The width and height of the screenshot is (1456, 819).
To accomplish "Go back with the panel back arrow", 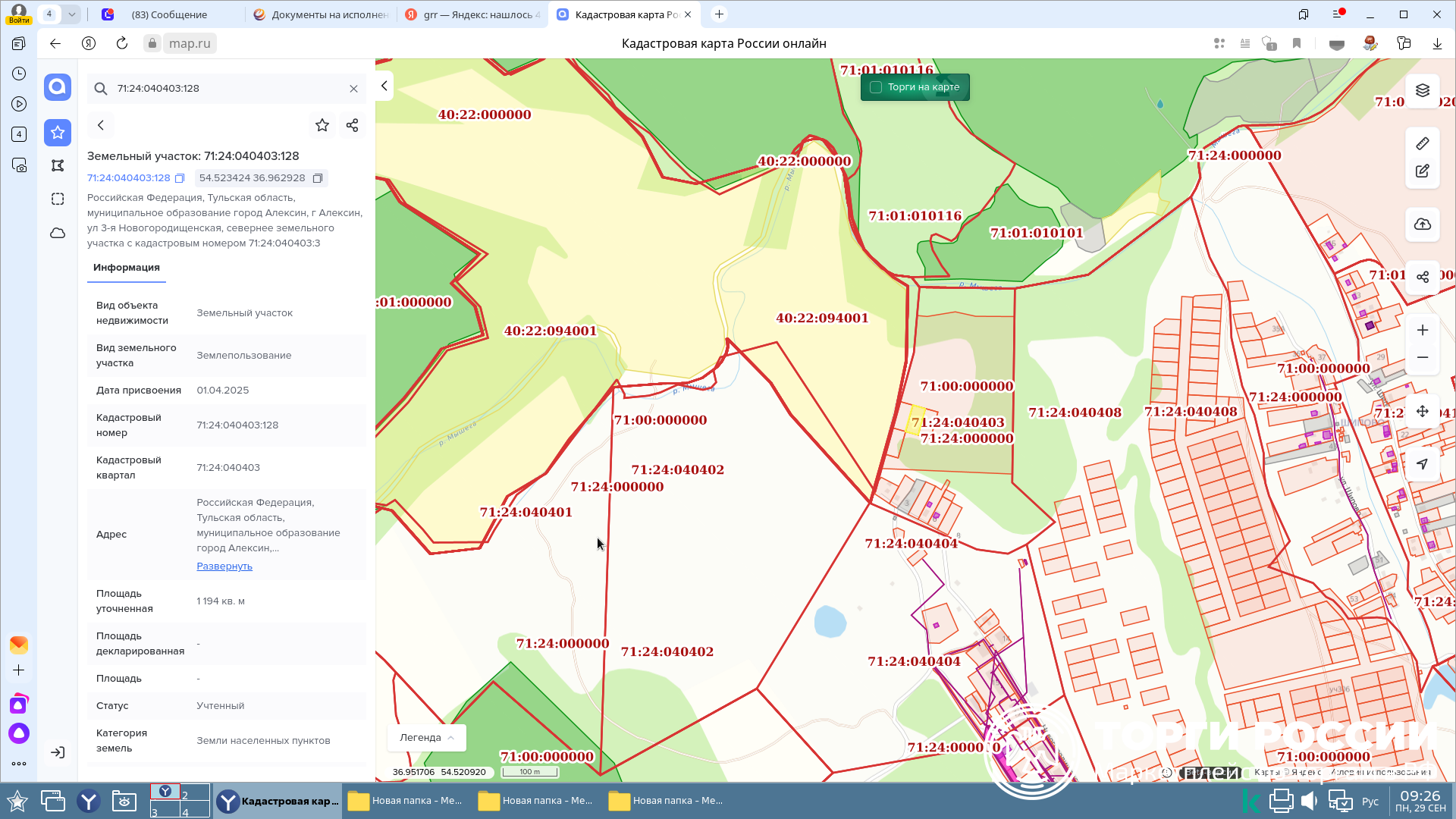I will (x=101, y=125).
